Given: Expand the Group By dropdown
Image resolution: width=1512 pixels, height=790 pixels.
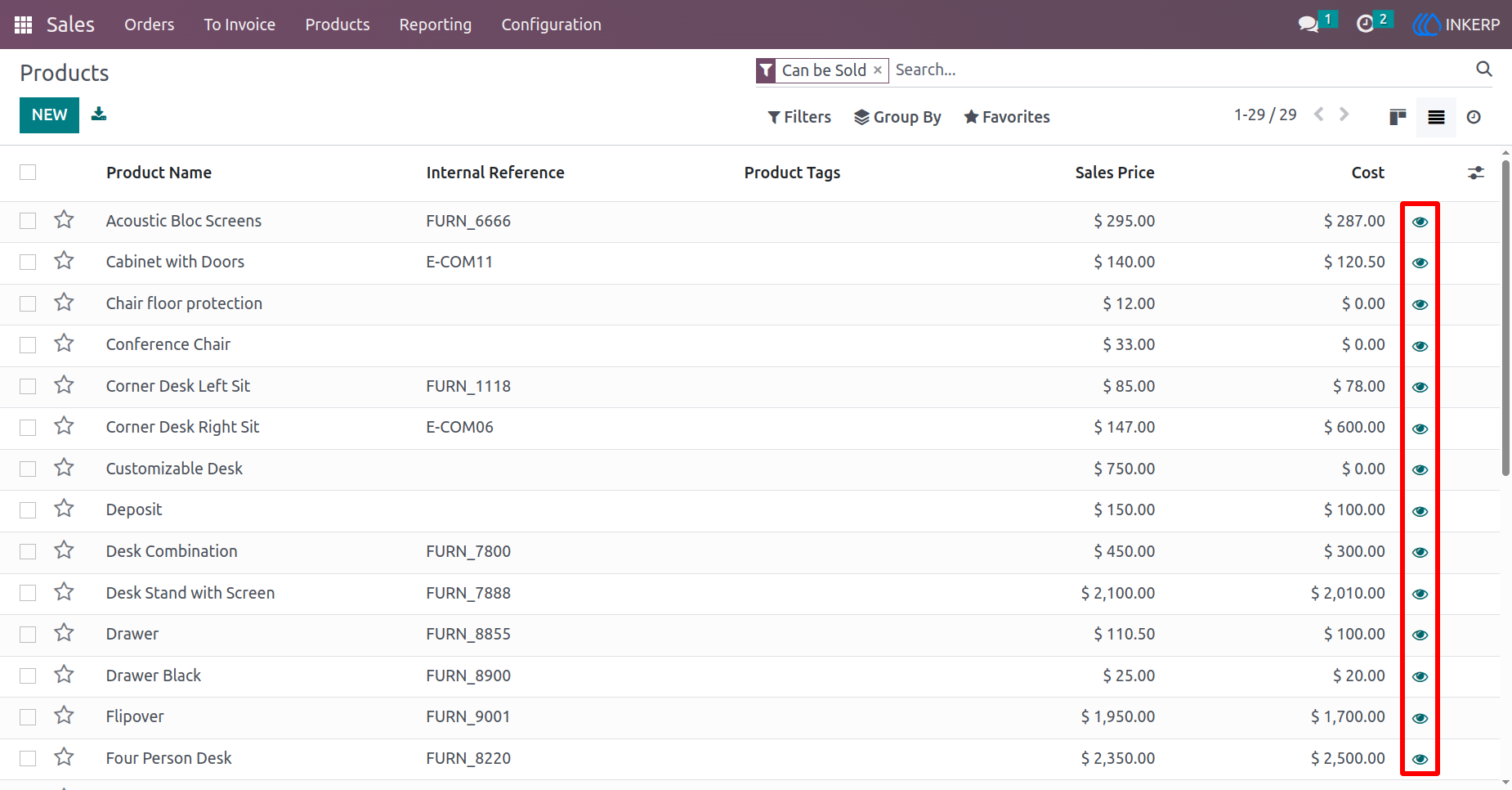Looking at the screenshot, I should tap(897, 117).
